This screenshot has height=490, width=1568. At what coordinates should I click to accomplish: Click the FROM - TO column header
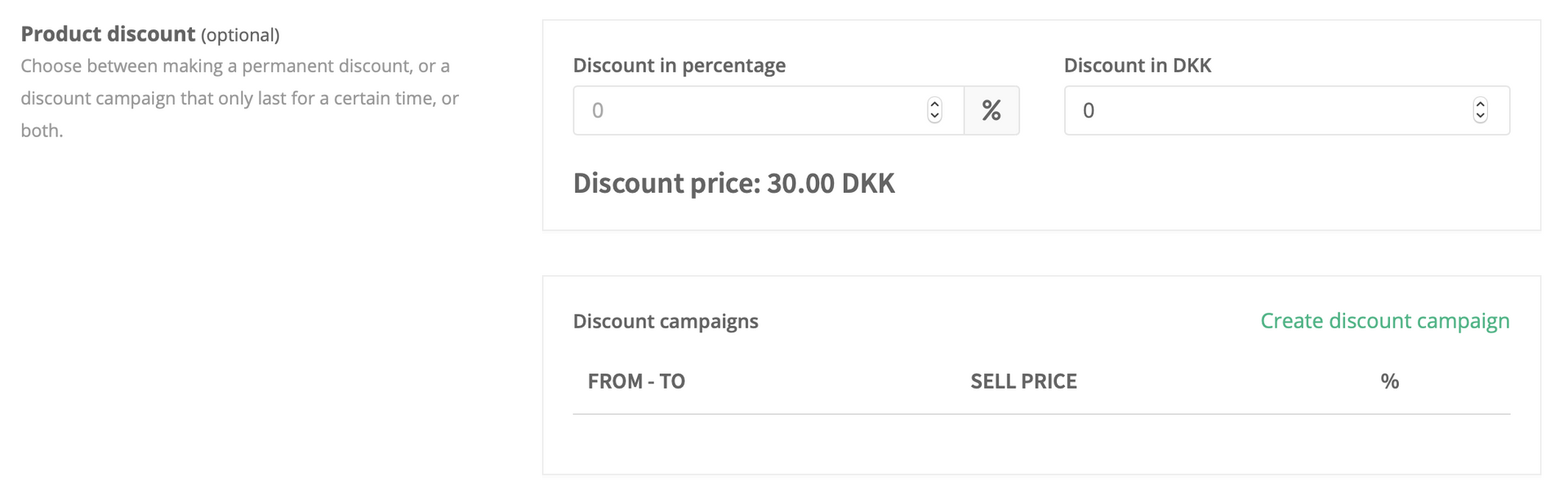click(636, 381)
